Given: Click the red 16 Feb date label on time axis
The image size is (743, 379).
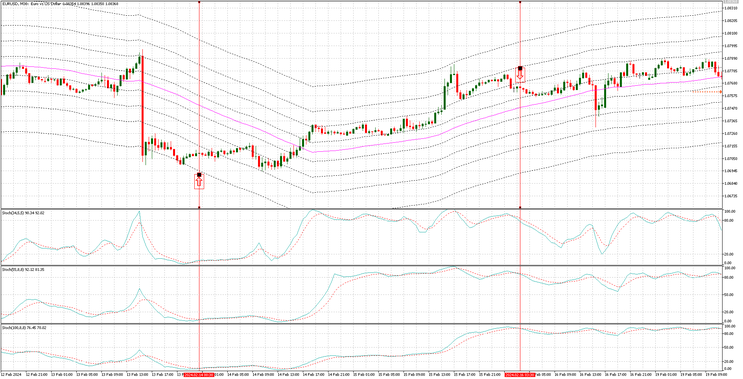Looking at the screenshot, I should (x=520, y=374).
